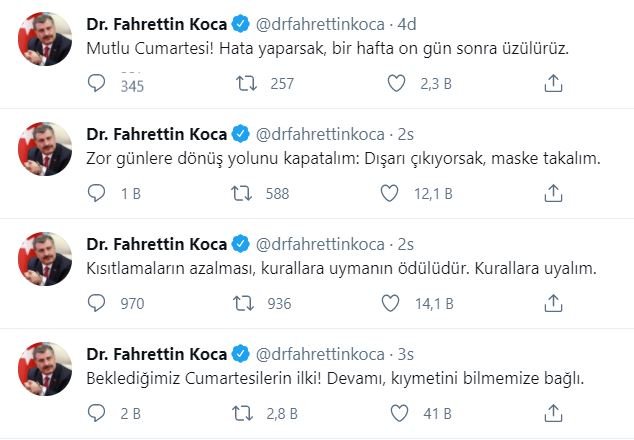Reply to the 'Kısıtlamaların azalması' tweet
634x440 pixels.
97,303
